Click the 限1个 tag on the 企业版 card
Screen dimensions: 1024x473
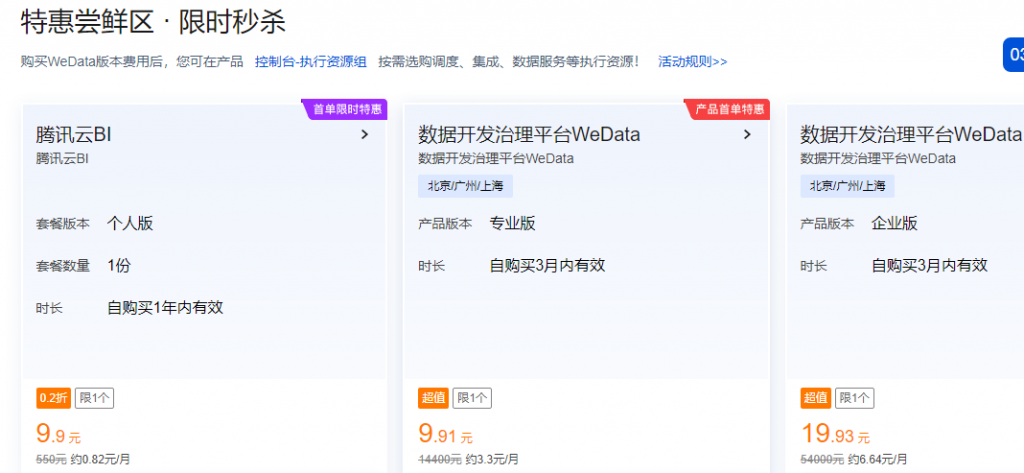point(855,398)
